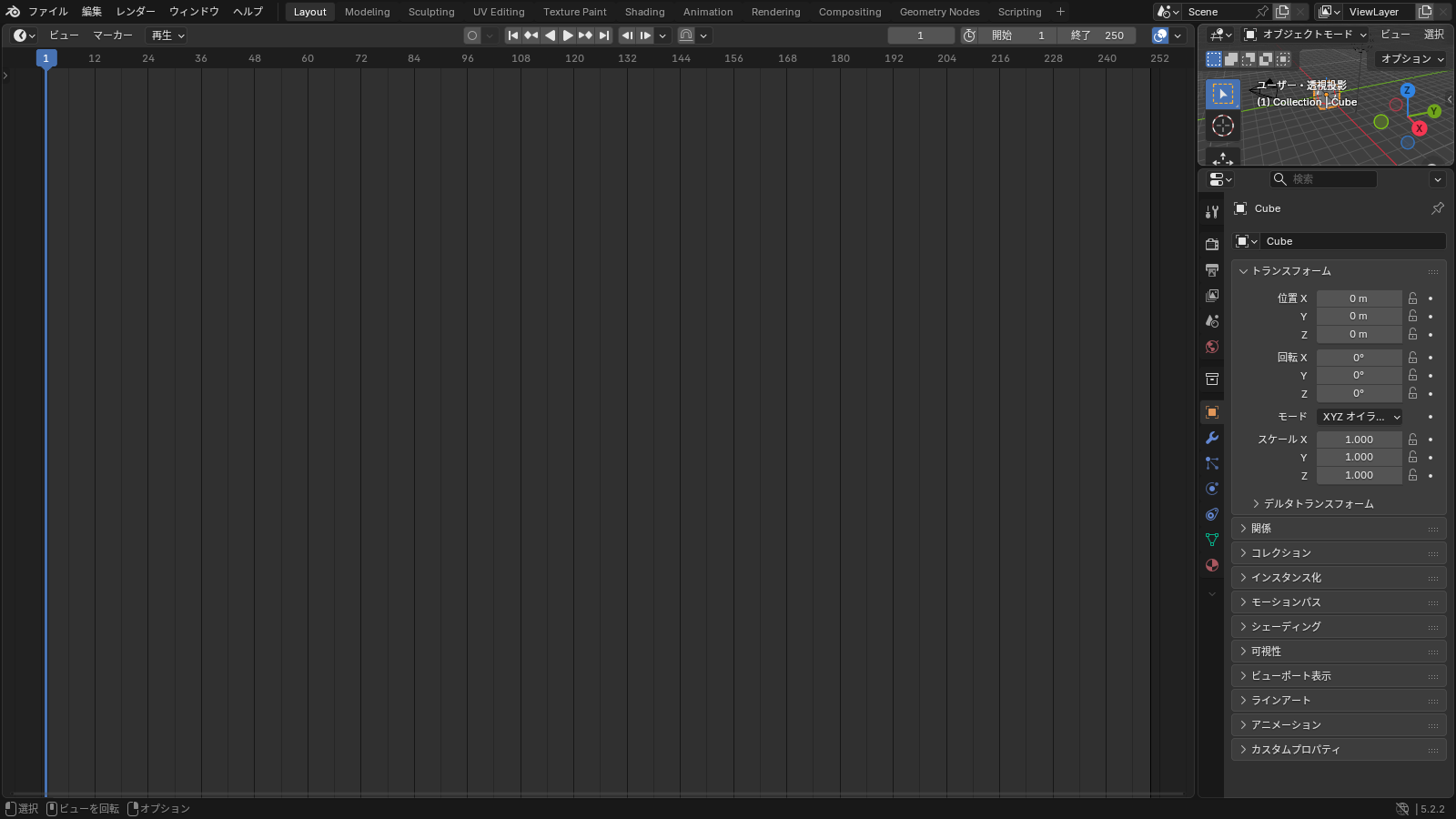The height and width of the screenshot is (819, 1456).
Task: Open the Physics properties tab icon
Action: 1212,489
